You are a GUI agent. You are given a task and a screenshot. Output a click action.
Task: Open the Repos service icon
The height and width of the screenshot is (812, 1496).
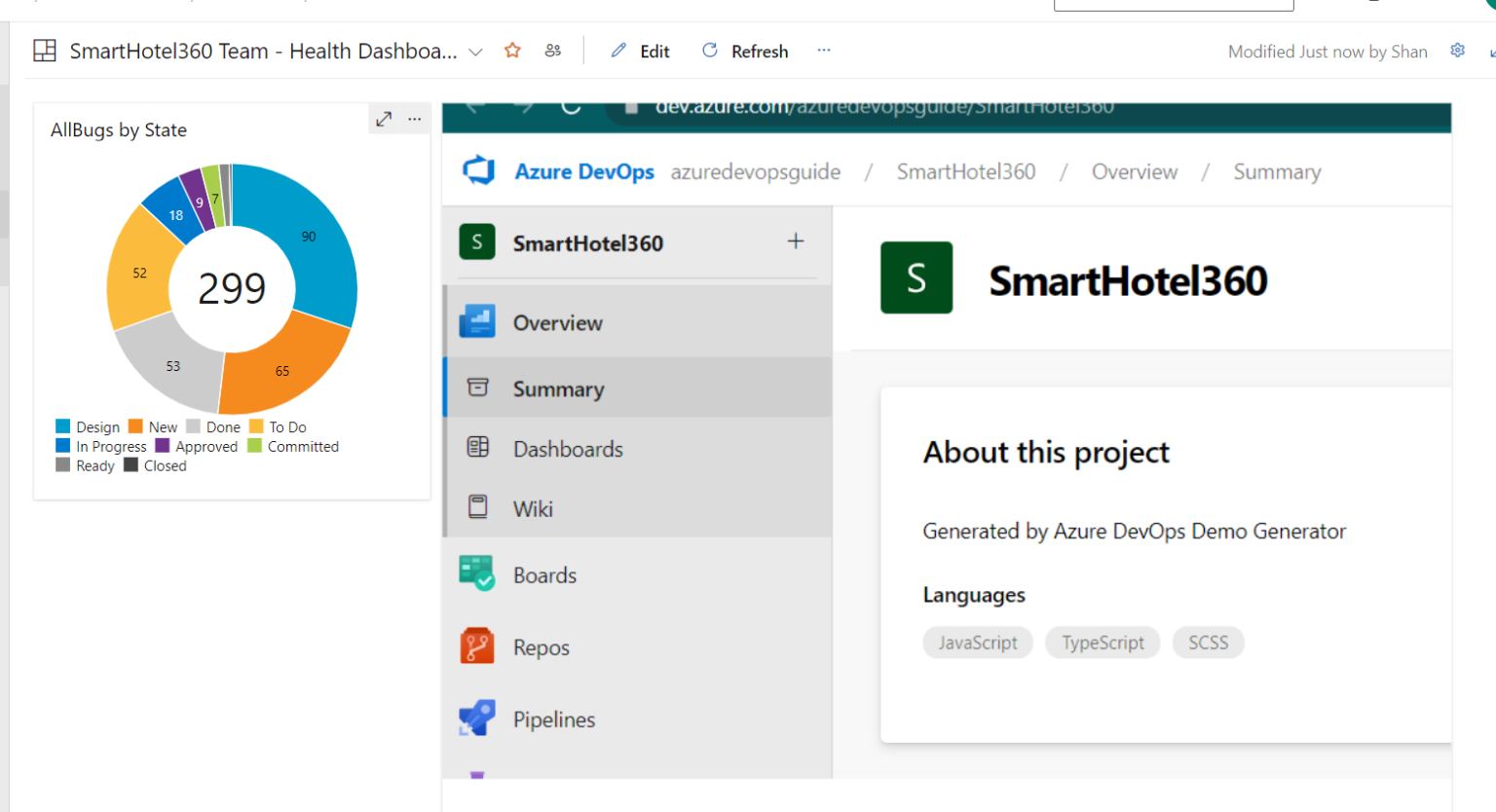pyautogui.click(x=476, y=646)
